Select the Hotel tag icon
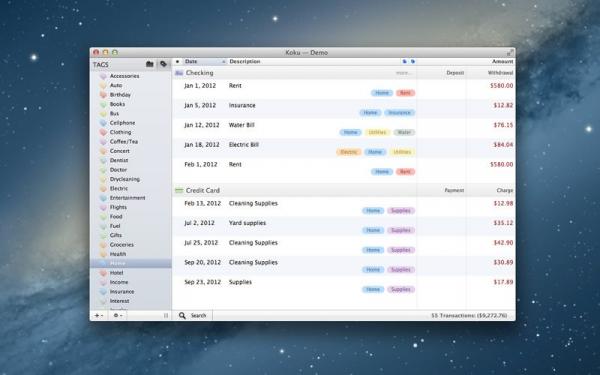The height and width of the screenshot is (375, 600). (x=103, y=273)
